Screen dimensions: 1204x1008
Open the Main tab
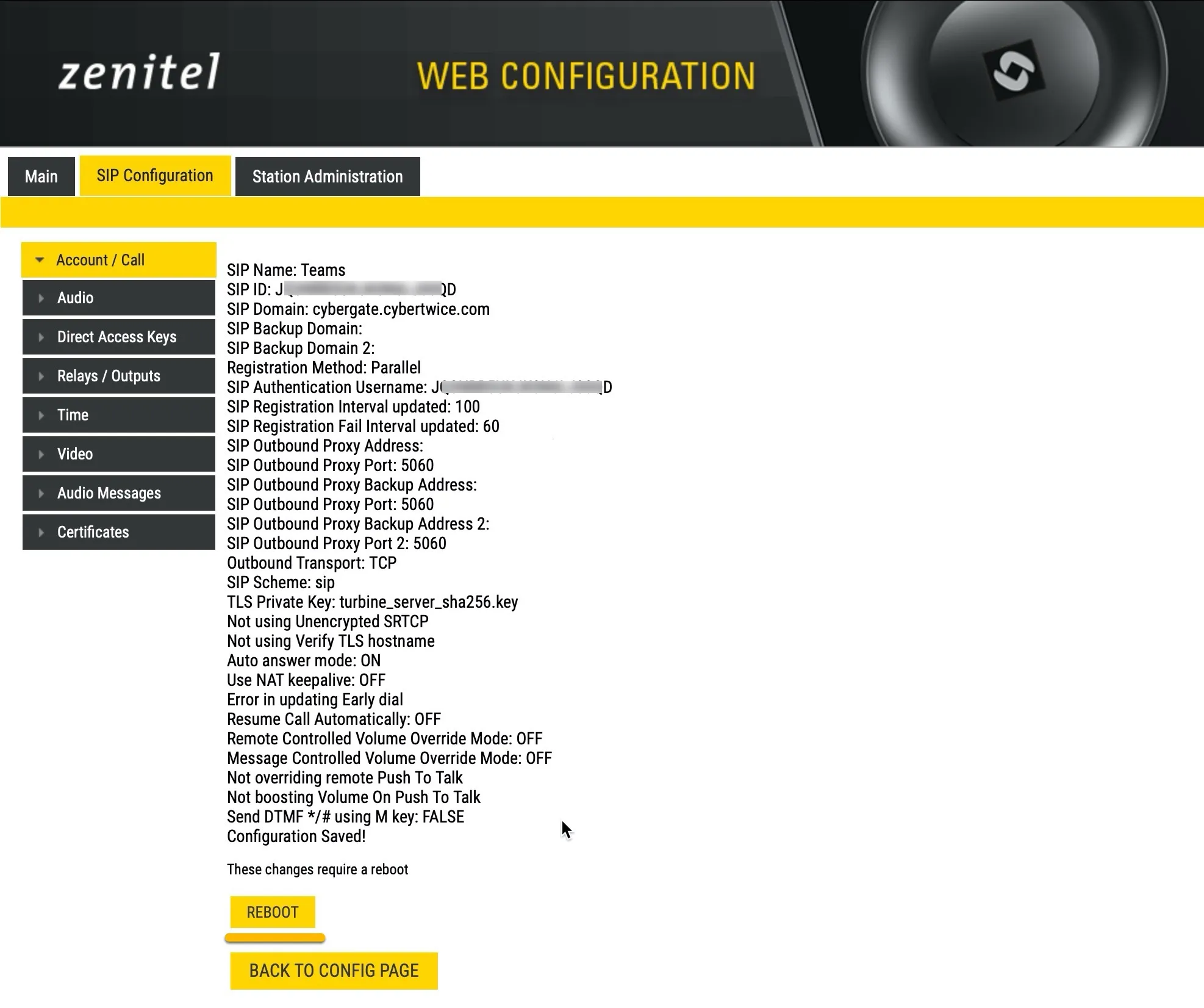41,176
